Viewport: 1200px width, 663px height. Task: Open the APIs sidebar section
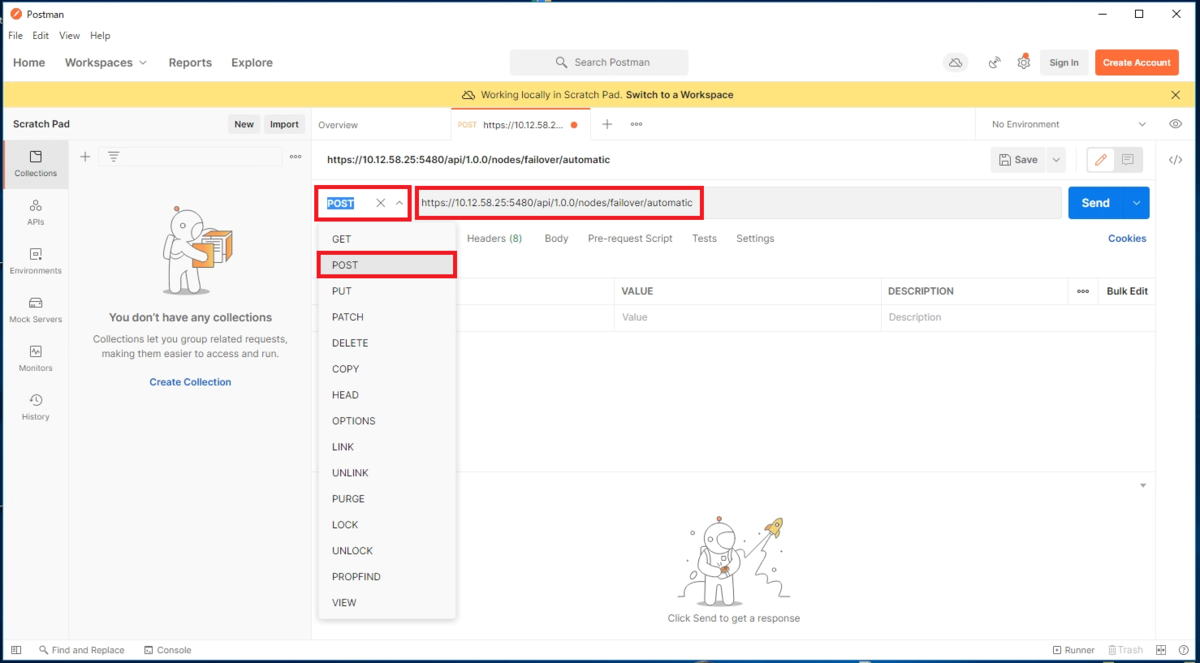35,212
